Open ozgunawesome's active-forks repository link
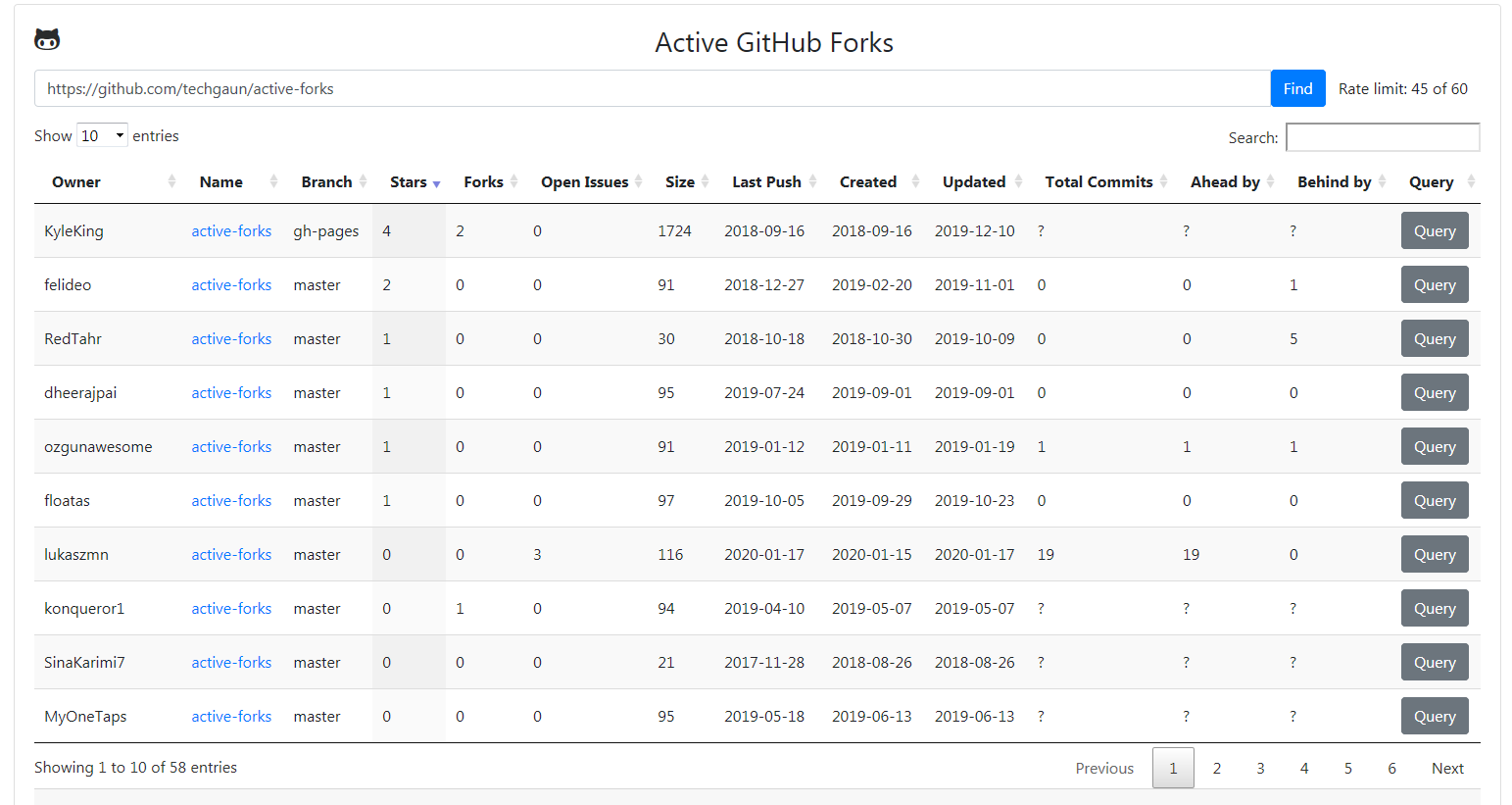Image resolution: width=1512 pixels, height=805 pixels. [x=231, y=446]
